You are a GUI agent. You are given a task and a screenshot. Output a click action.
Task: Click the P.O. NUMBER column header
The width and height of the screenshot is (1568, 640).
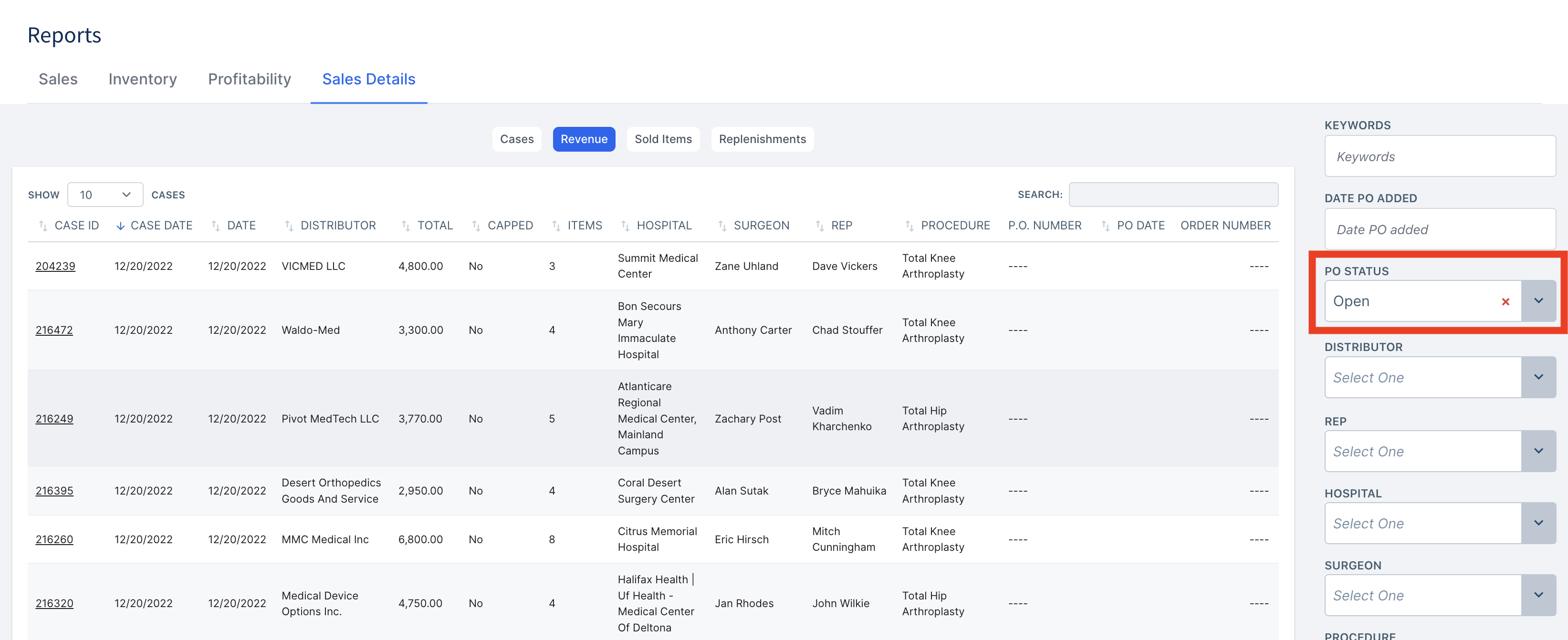1045,225
